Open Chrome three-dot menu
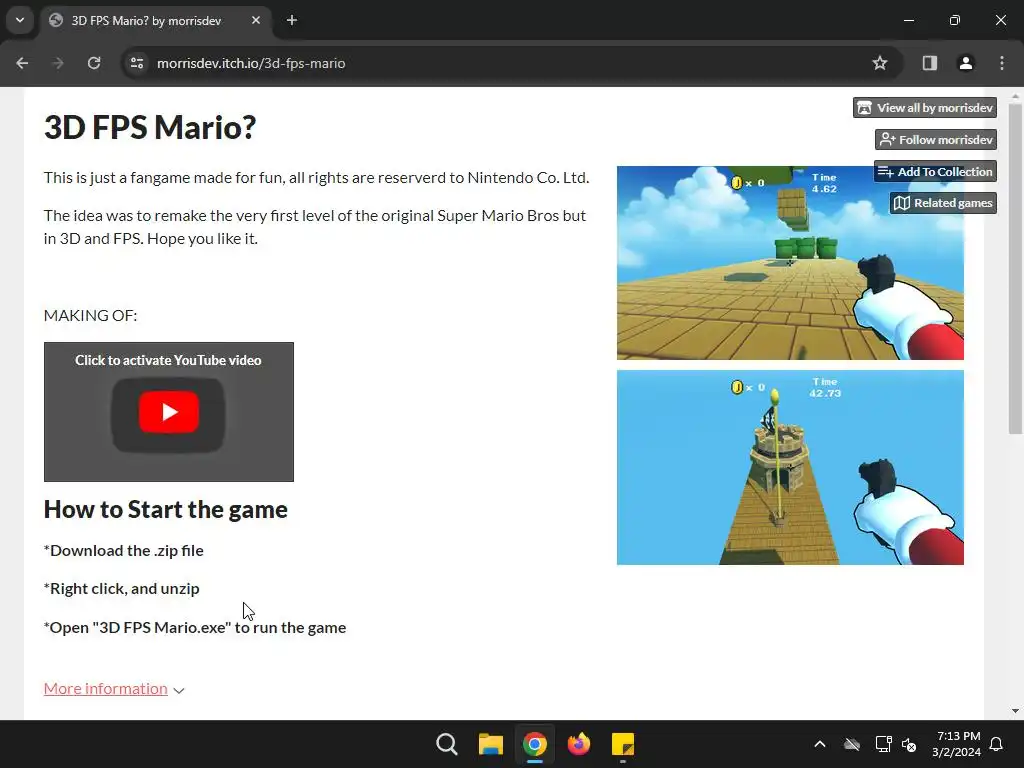Viewport: 1024px width, 768px height. click(x=1002, y=63)
